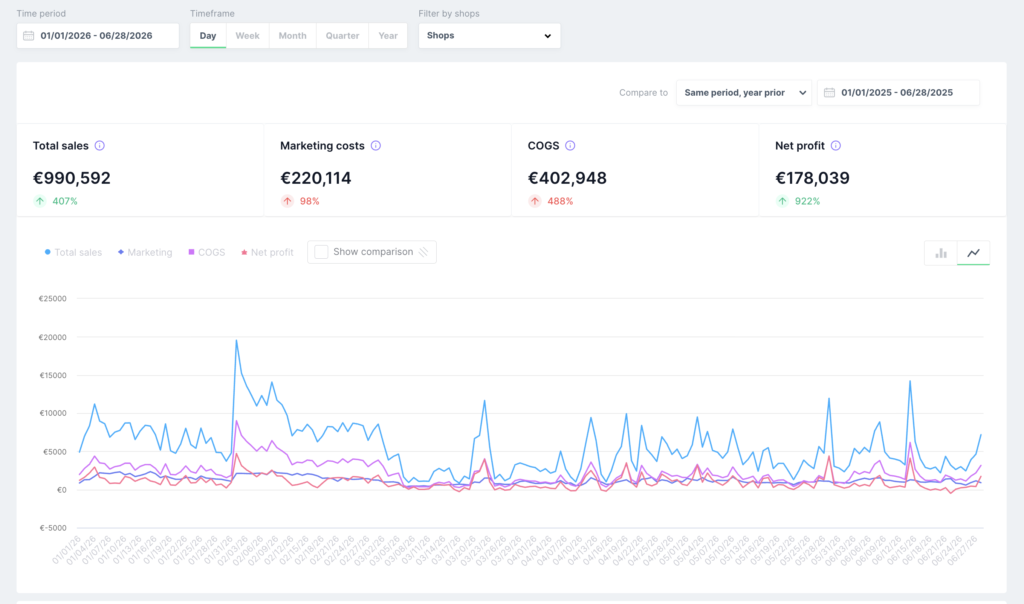Select the line chart view icon
This screenshot has width=1024, height=604.
click(974, 253)
